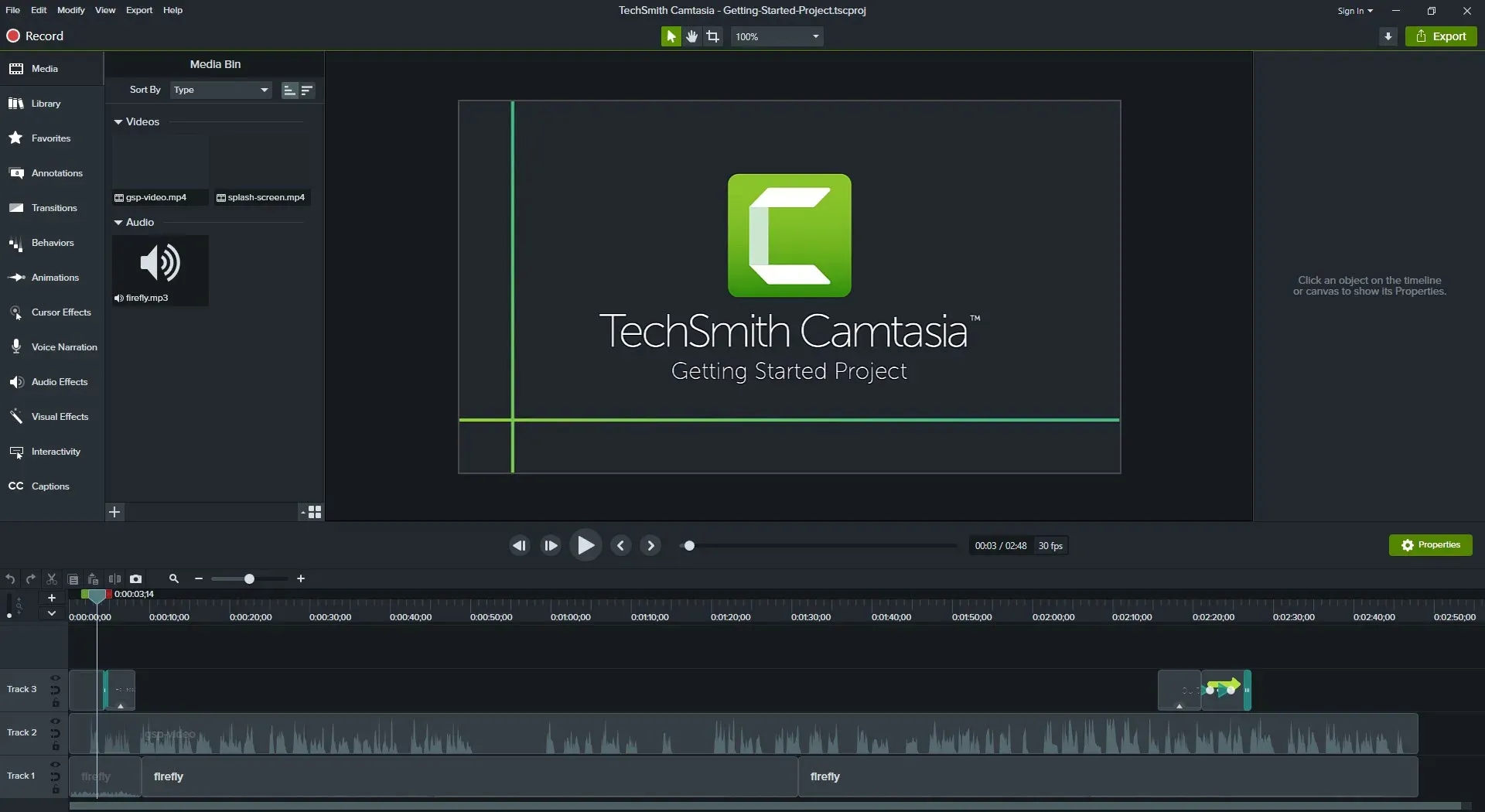Toggle Track 1 visibility eye
Viewport: 1485px width, 812px height.
click(x=56, y=765)
